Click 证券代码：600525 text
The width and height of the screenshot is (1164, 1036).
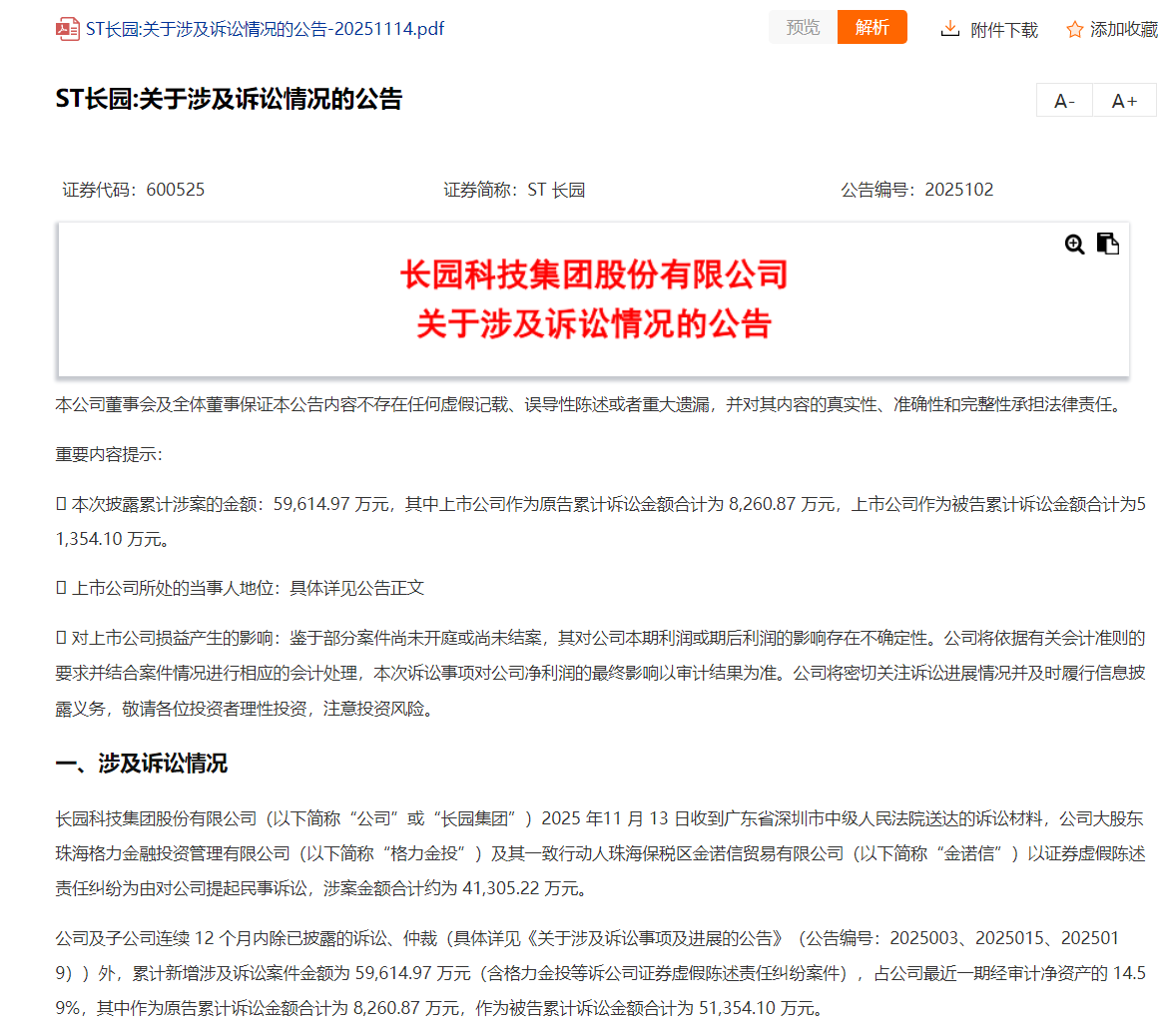click(x=134, y=190)
